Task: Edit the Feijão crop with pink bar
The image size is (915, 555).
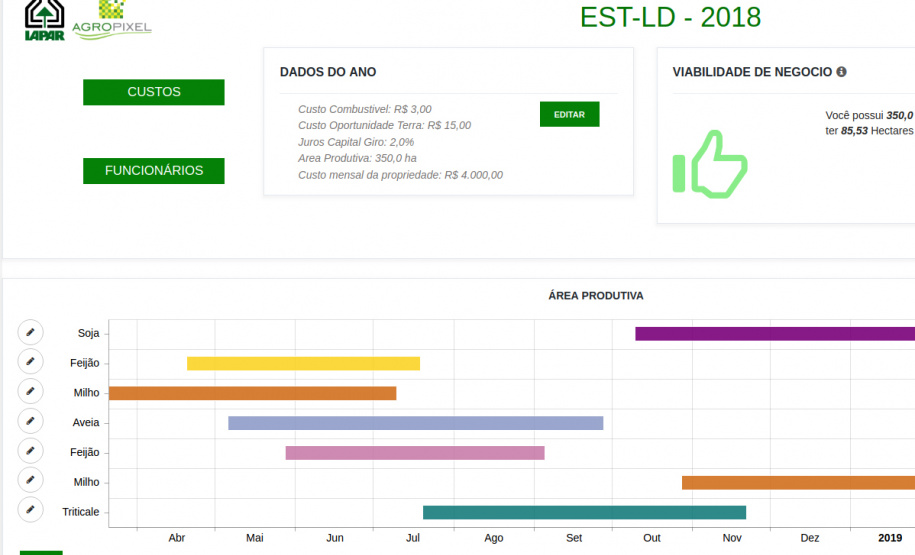Action: pos(30,451)
